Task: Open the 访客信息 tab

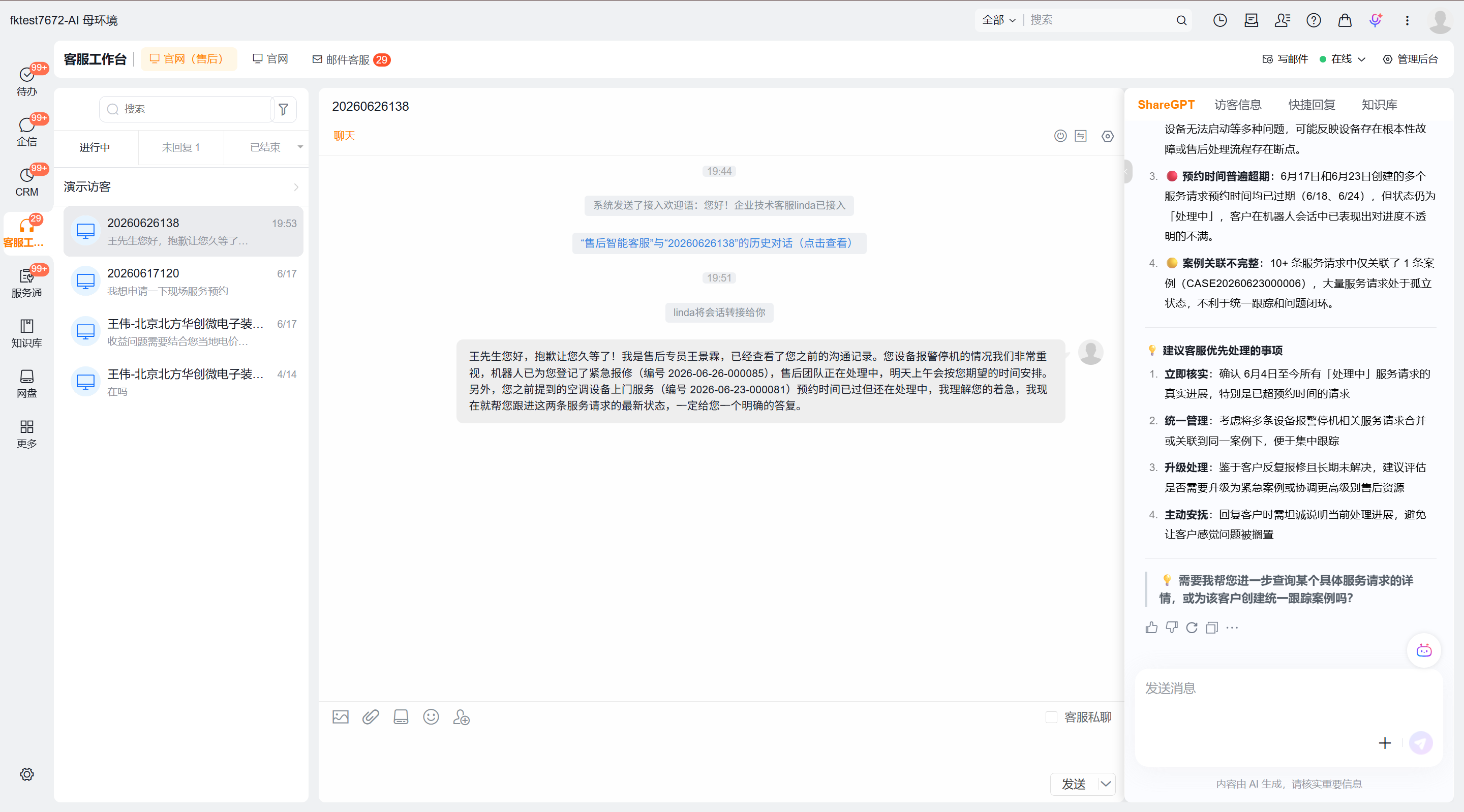Action: pyautogui.click(x=1238, y=105)
